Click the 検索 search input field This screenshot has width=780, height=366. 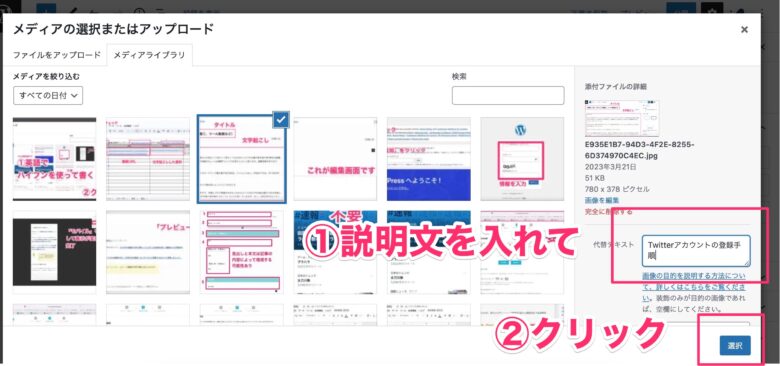(x=508, y=95)
